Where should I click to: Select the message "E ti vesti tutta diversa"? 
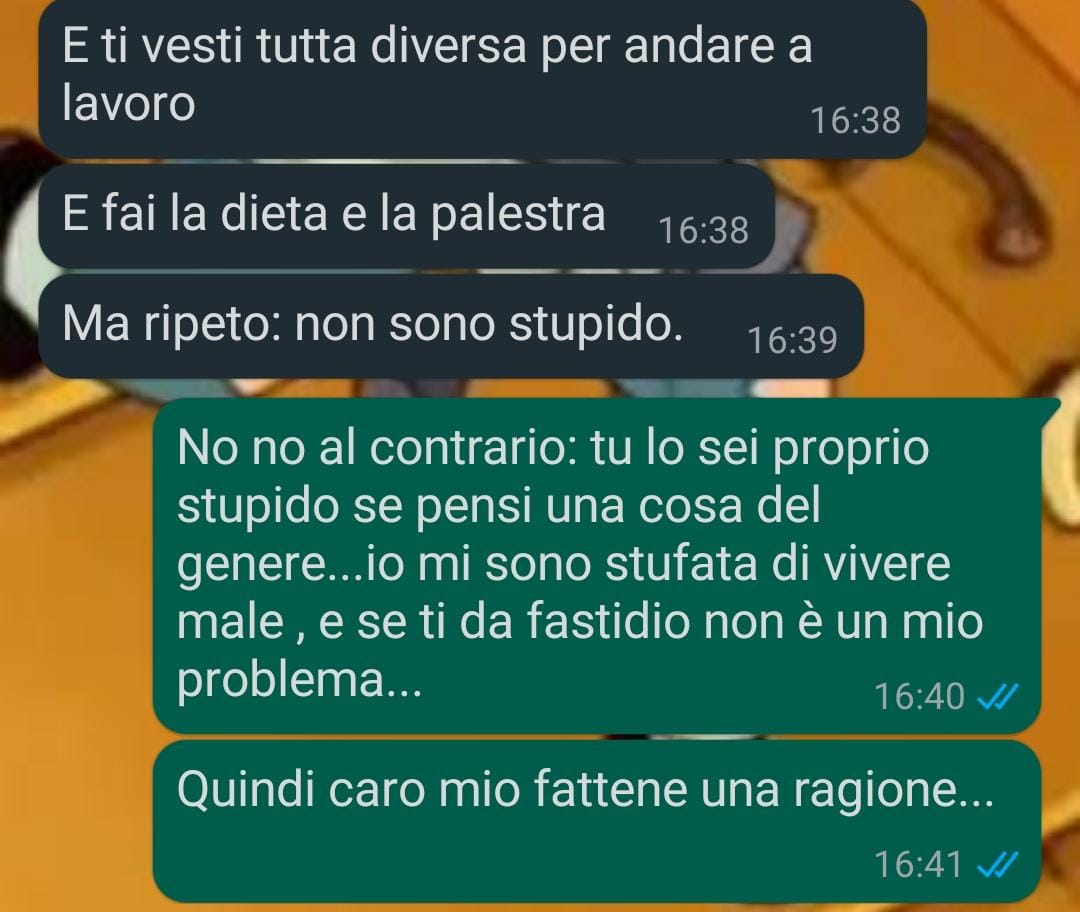481,79
